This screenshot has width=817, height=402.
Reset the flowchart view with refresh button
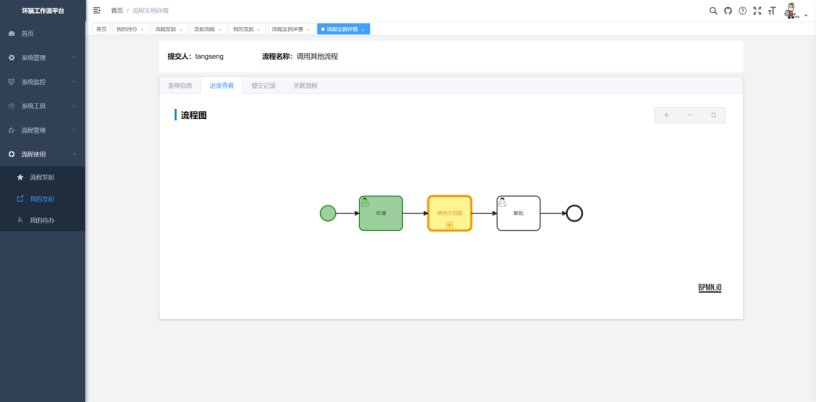pos(713,115)
